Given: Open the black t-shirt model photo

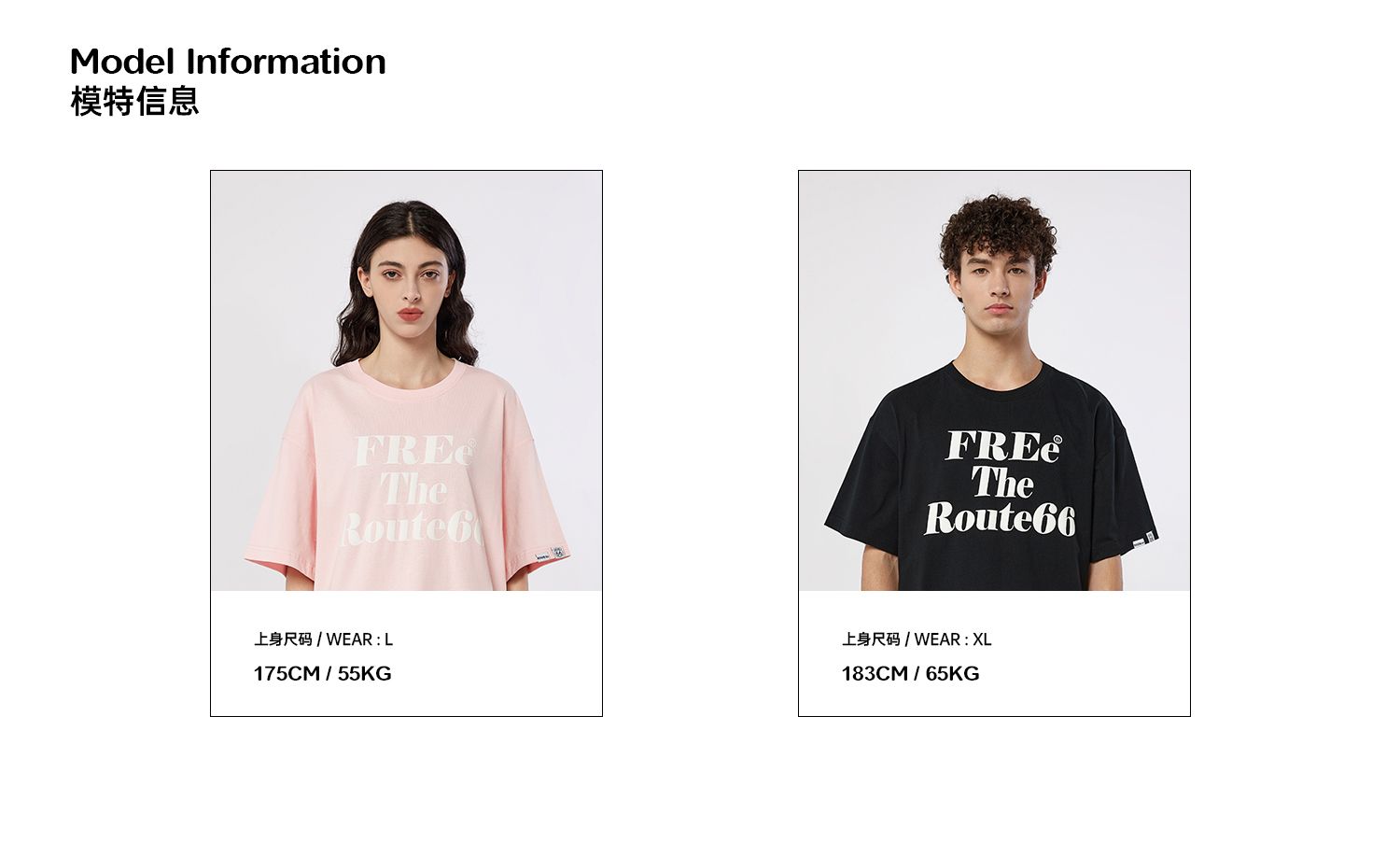Looking at the screenshot, I should (x=994, y=381).
